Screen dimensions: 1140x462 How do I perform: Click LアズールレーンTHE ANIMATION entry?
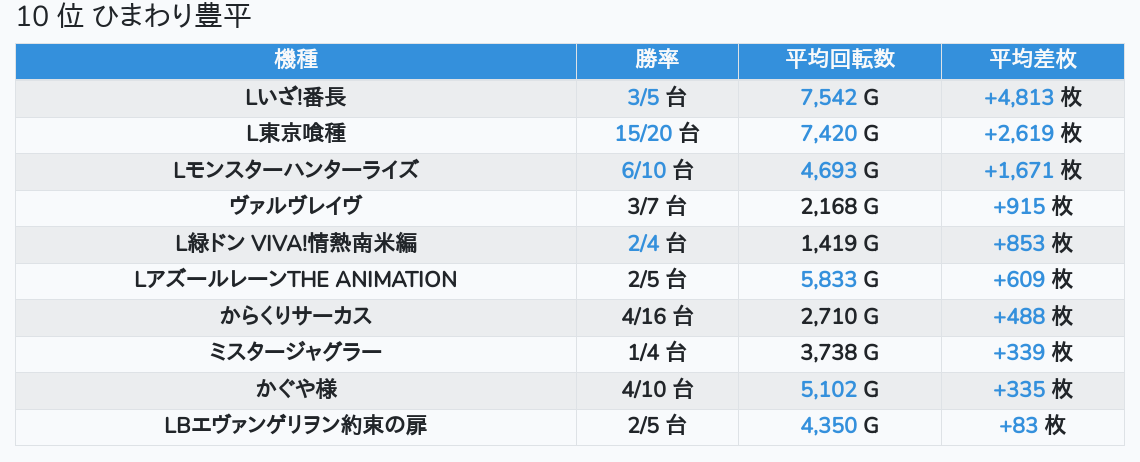(x=296, y=280)
